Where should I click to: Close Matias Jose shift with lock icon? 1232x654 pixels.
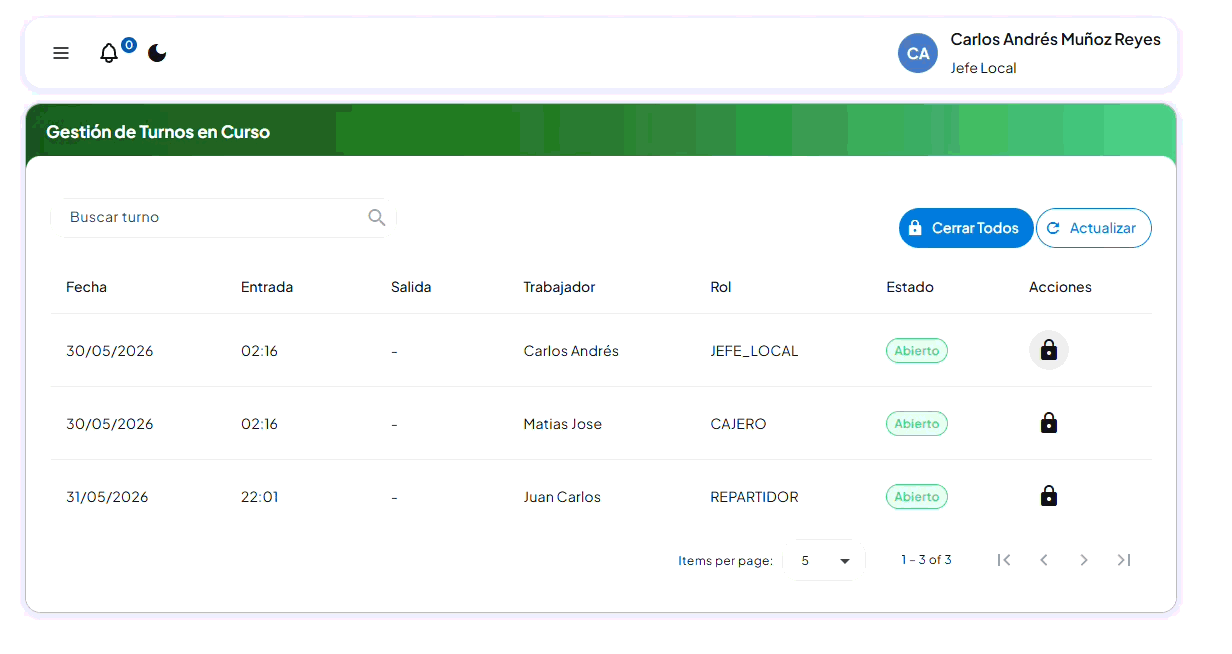pyautogui.click(x=1049, y=423)
